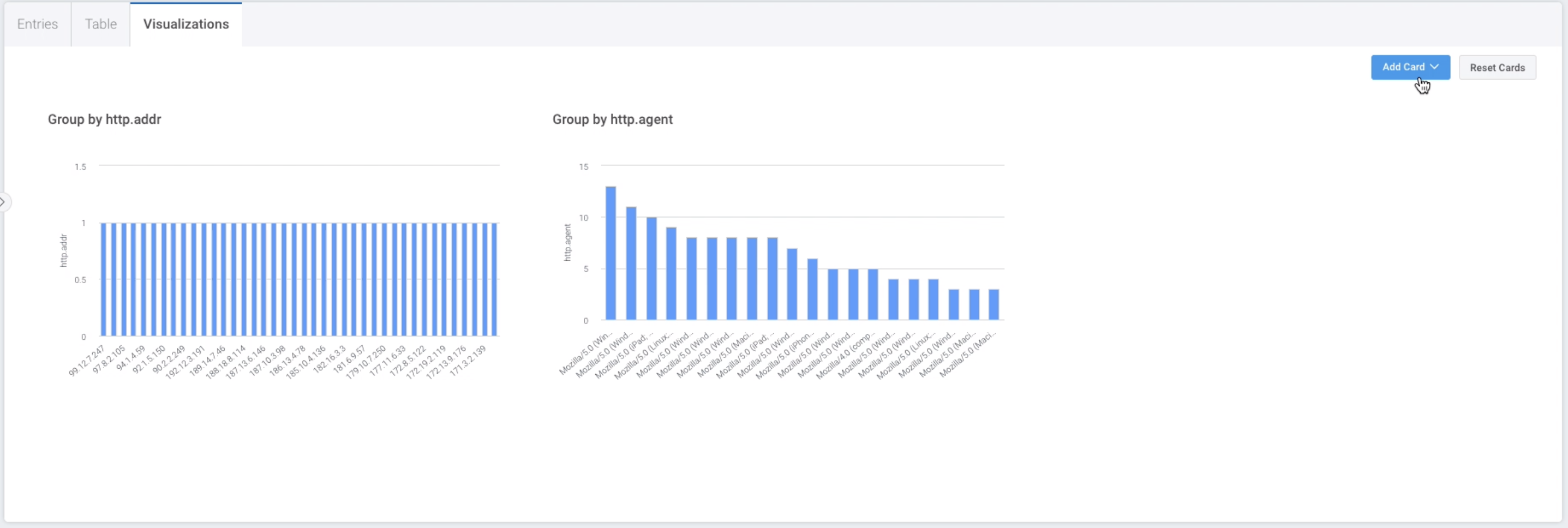The image size is (1568, 528).
Task: Select the rightmost bar in http.agent chart
Action: (994, 304)
